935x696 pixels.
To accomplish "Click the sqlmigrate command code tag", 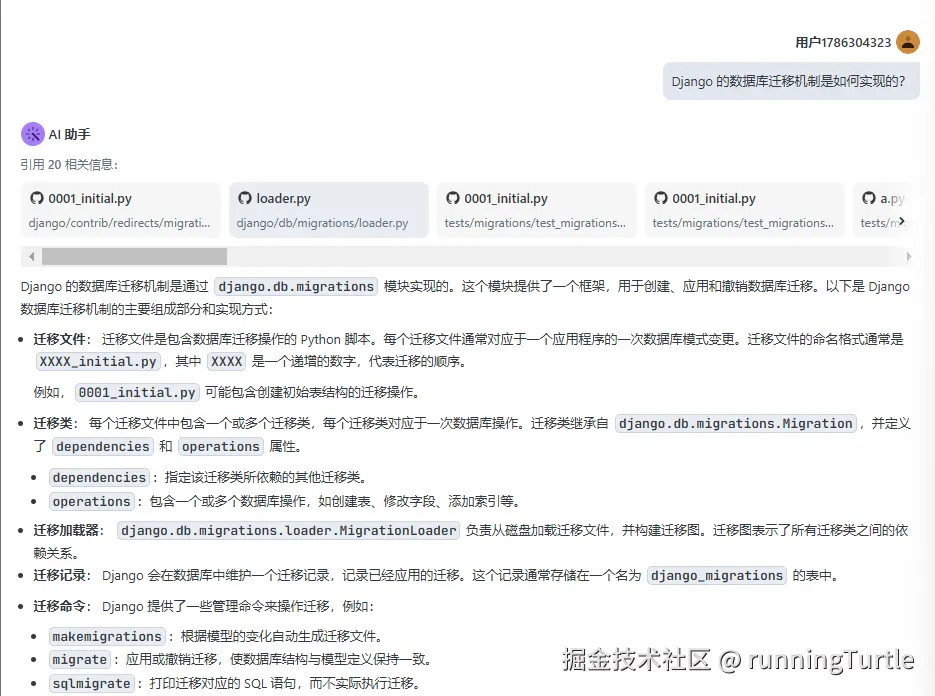I will click(91, 683).
